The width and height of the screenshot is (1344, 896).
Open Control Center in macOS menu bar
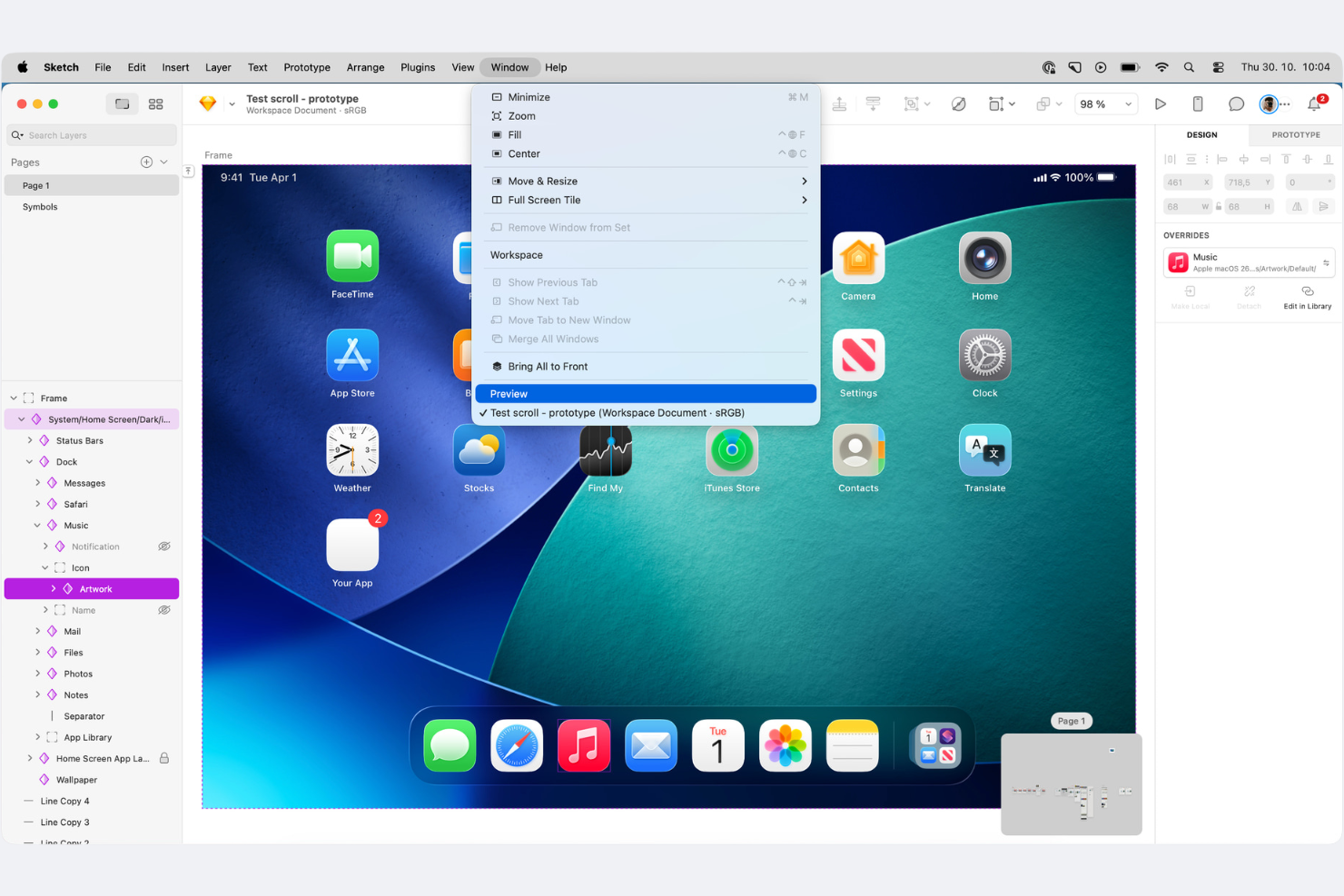pos(1218,67)
